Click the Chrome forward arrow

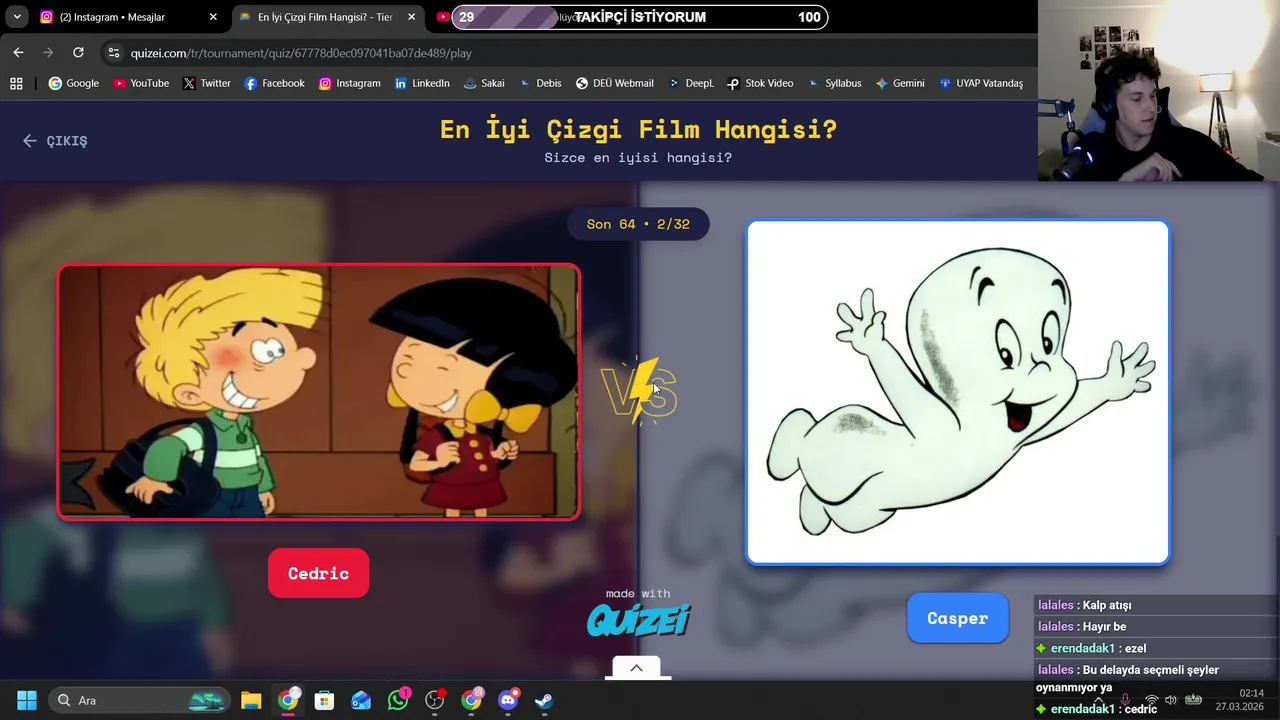[48, 52]
